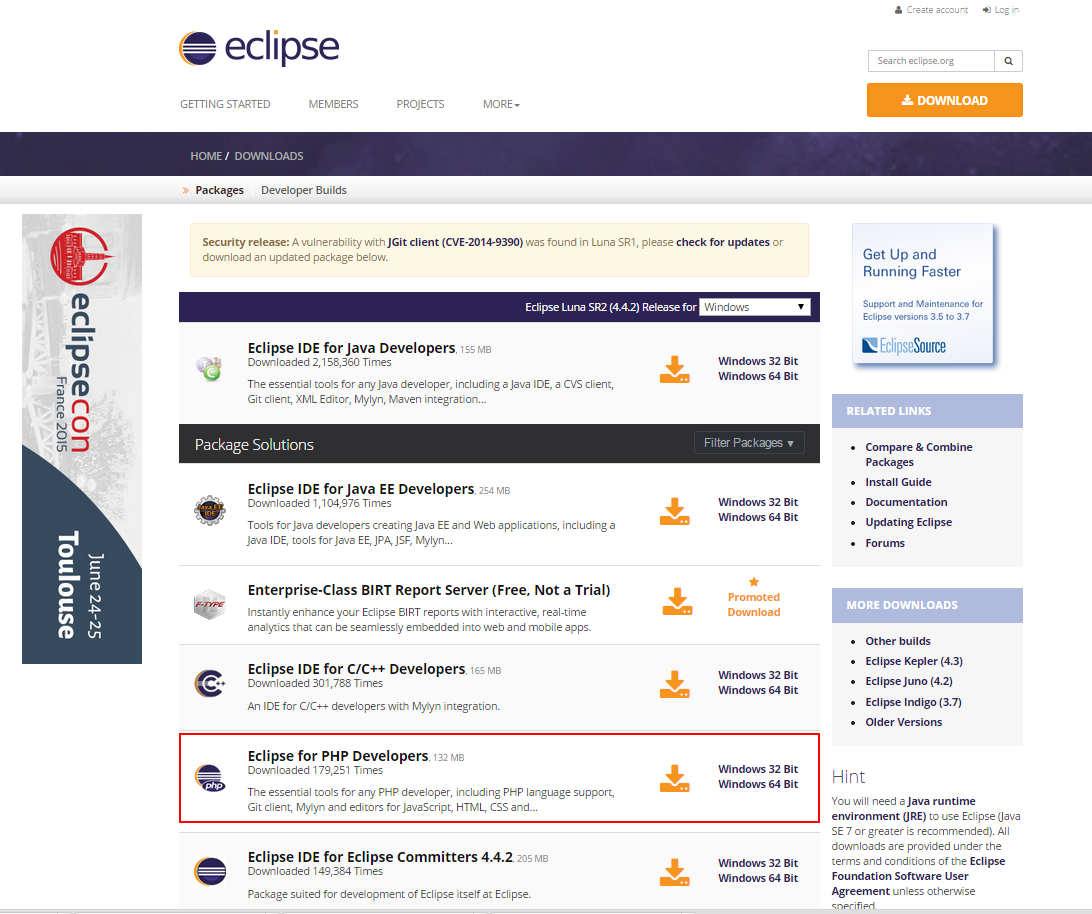Open Enterprise-Class BIRT Report Server title
1092x914 pixels.
(x=429, y=590)
